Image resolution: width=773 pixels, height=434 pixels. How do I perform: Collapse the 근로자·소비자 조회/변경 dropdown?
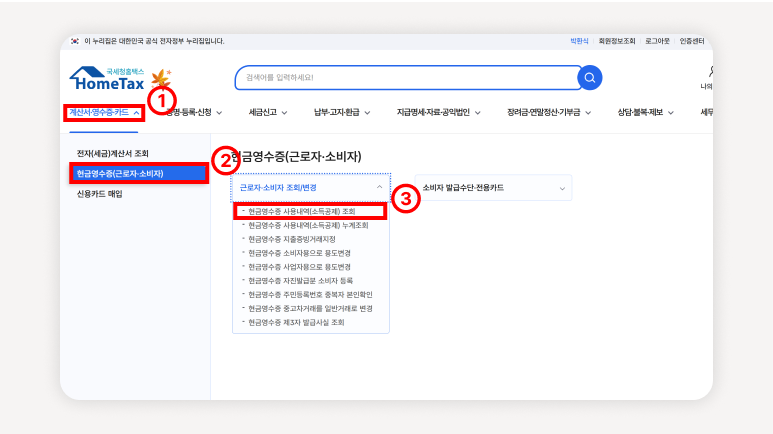[311, 187]
